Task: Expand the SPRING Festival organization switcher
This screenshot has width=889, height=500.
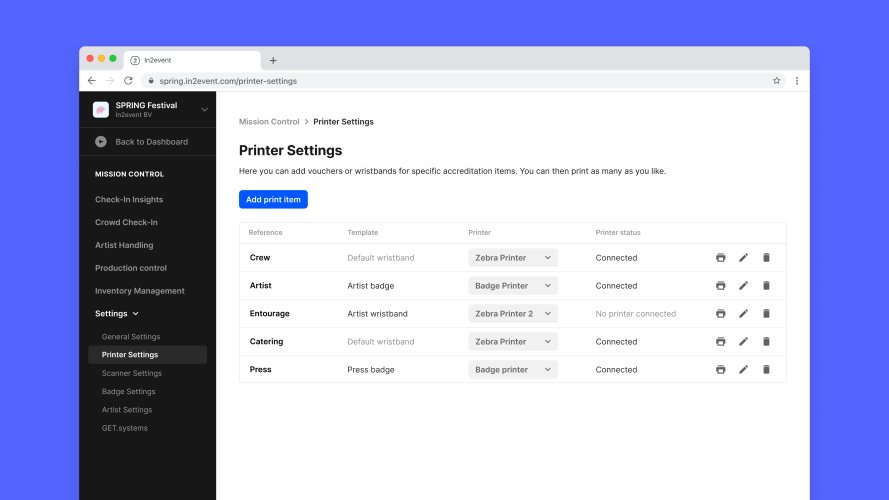Action: click(x=205, y=109)
